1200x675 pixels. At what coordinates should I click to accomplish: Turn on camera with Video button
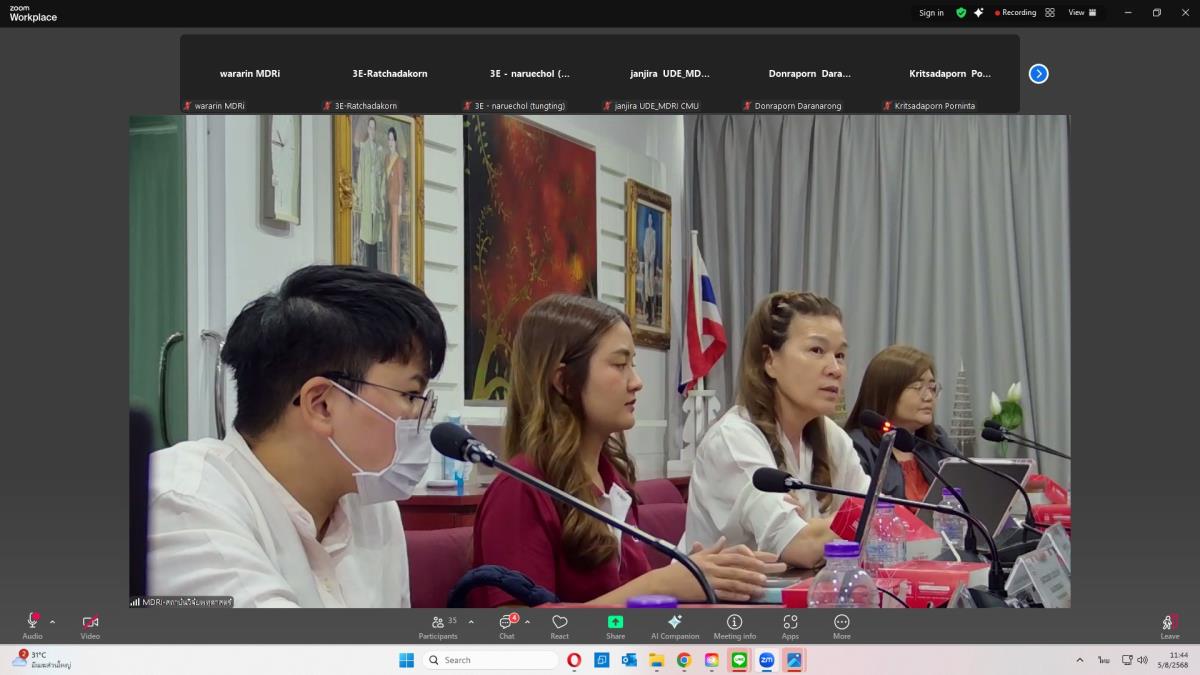point(90,623)
